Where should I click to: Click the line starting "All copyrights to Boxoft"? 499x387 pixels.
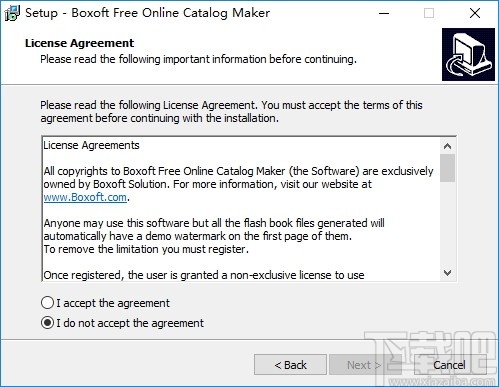[238, 171]
